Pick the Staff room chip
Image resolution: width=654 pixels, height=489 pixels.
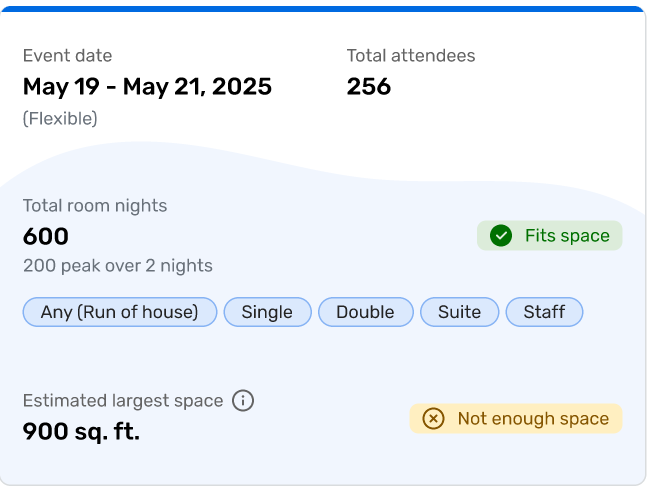pos(544,312)
